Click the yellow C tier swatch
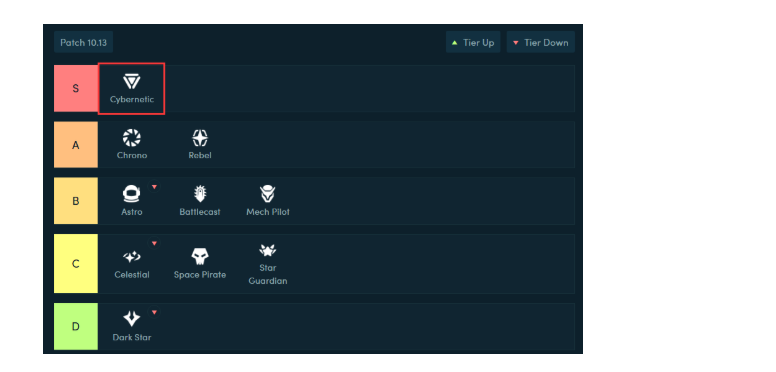This screenshot has height=372, width=776. (x=76, y=264)
